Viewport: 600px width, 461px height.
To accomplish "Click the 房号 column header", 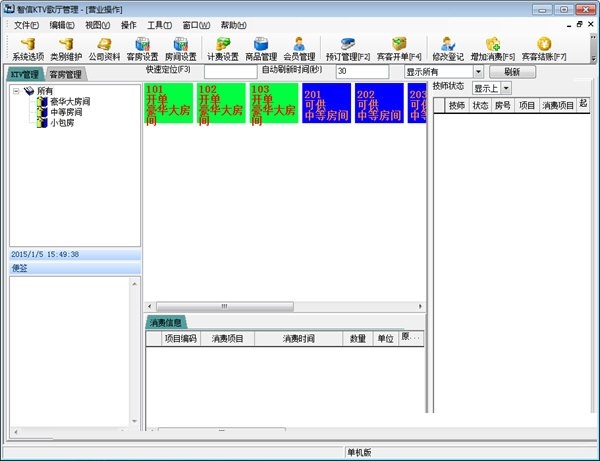I will click(x=502, y=106).
